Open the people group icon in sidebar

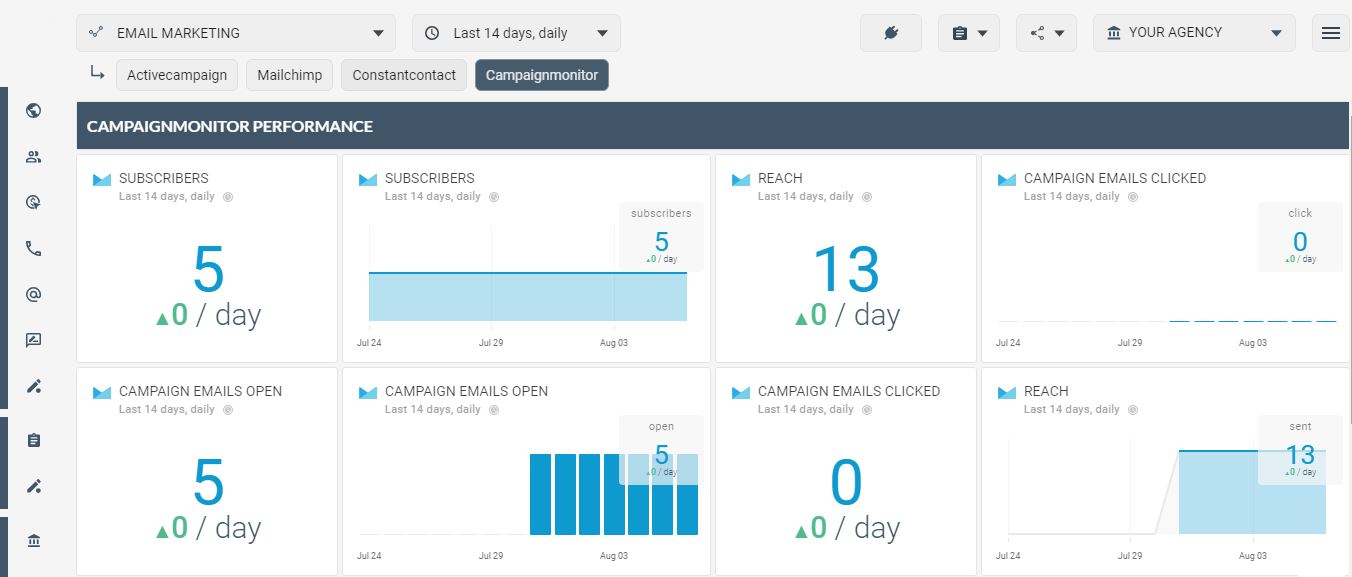34,157
